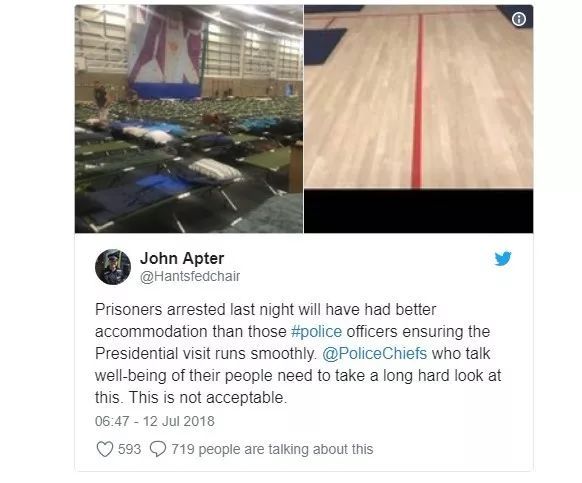This screenshot has height=483, width=582.
Task: Click the phrase "This is not acceptable."
Action: [x=208, y=398]
